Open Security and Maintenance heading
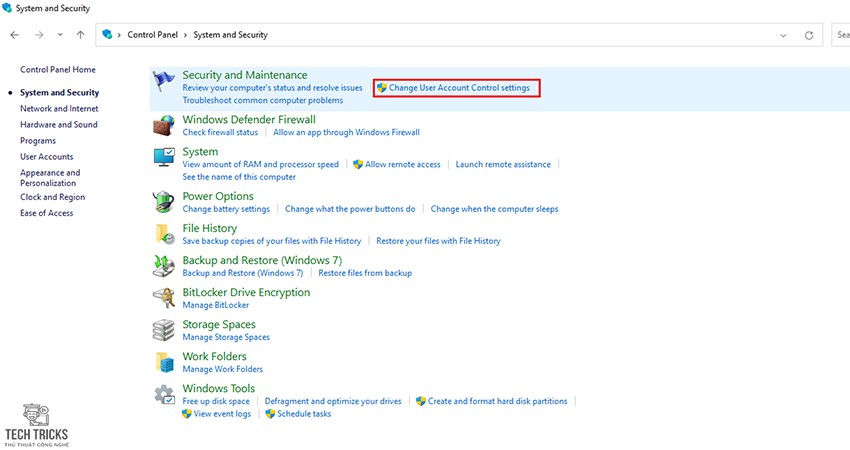The width and height of the screenshot is (850, 450). click(244, 75)
